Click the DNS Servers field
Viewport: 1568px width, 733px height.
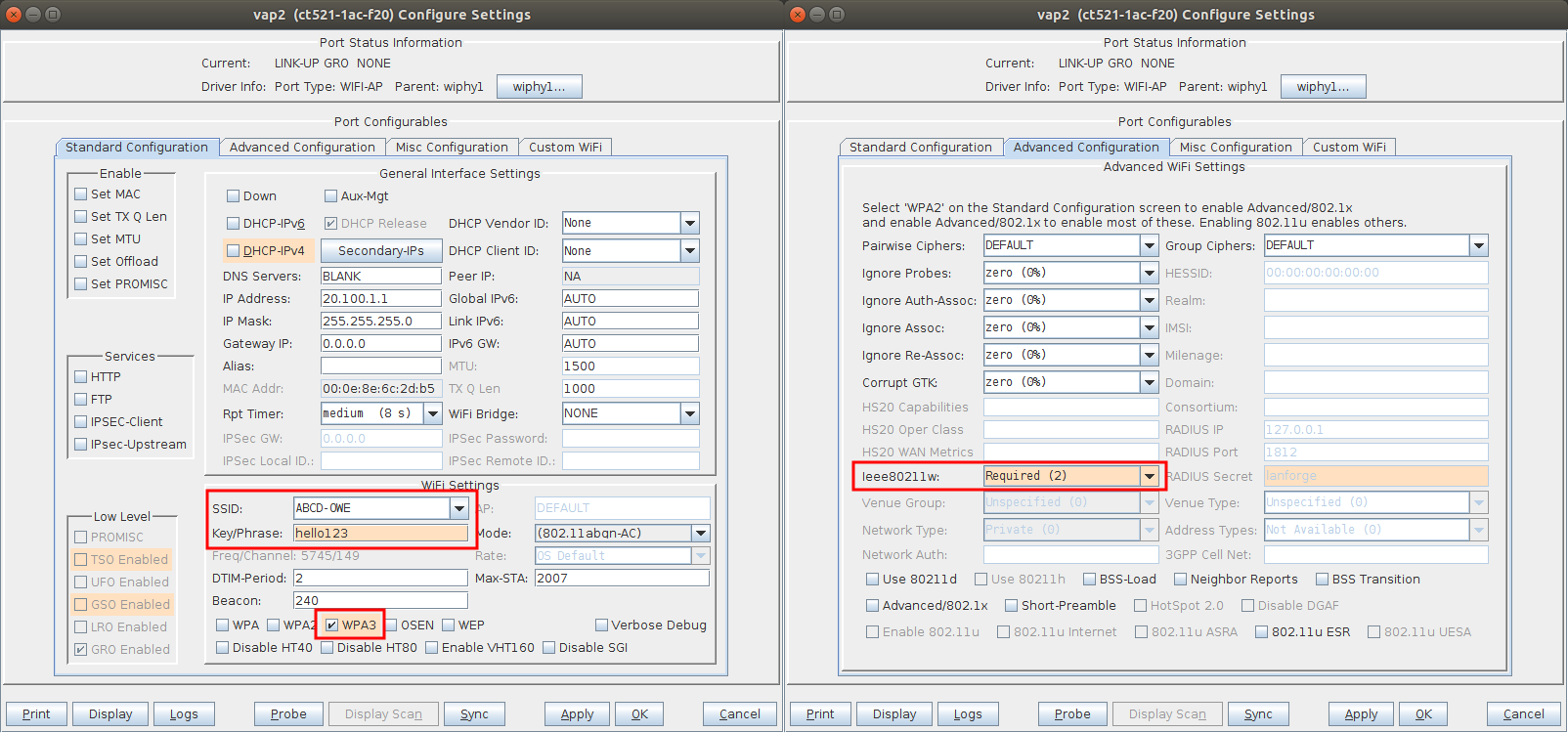[381, 277]
